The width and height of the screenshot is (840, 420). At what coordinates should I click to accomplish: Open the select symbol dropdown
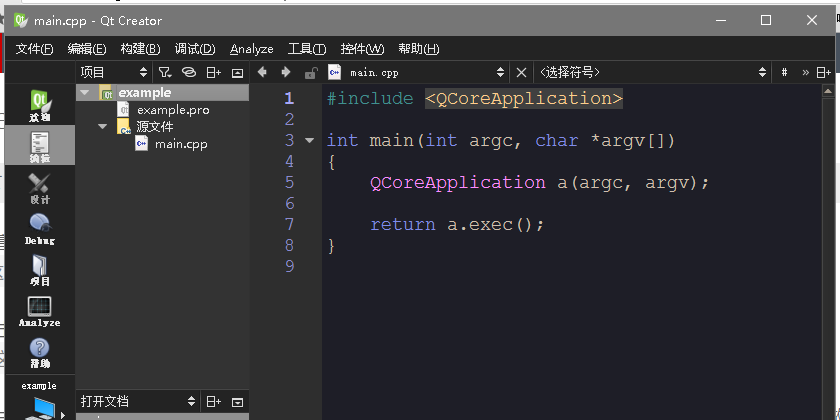(x=652, y=72)
